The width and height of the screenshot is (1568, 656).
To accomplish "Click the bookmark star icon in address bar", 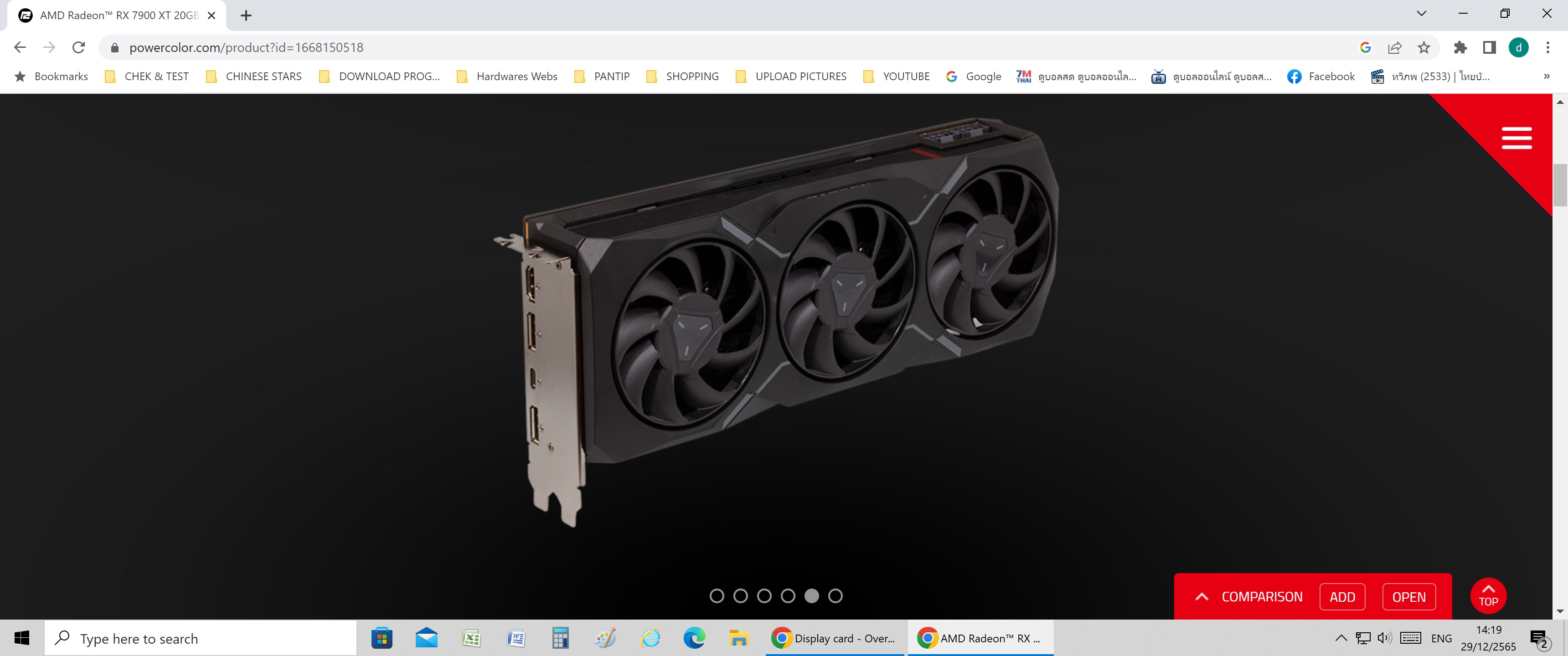I will coord(1423,47).
